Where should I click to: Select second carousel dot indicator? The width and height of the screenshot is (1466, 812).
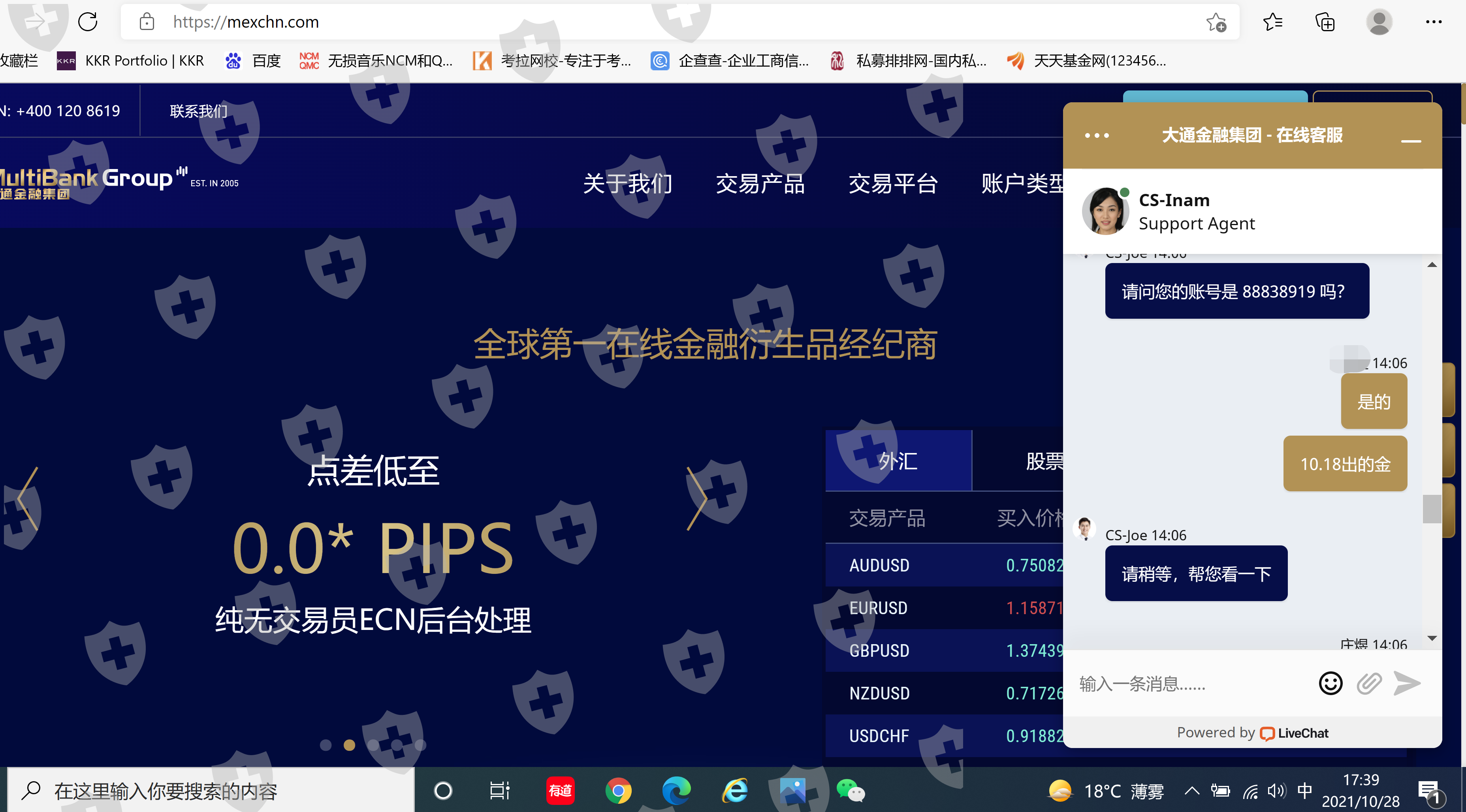click(x=350, y=745)
